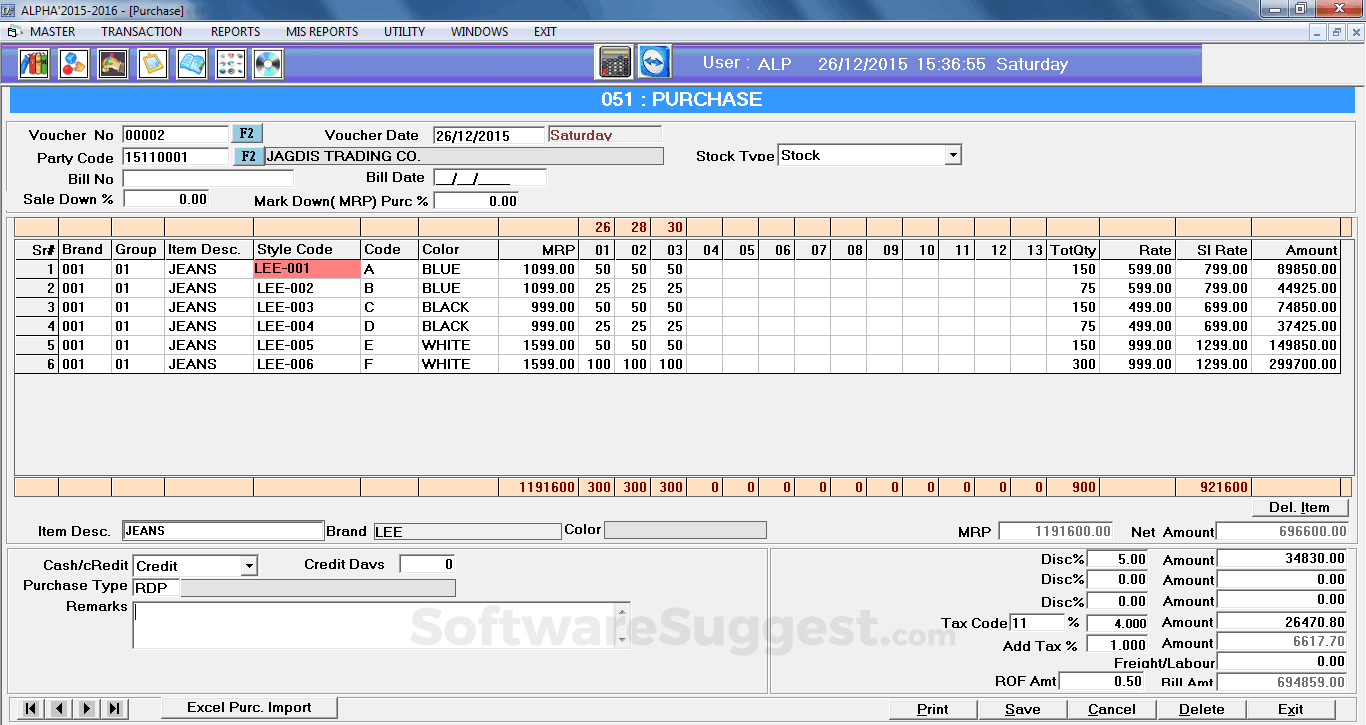Click the Print button

(x=933, y=709)
